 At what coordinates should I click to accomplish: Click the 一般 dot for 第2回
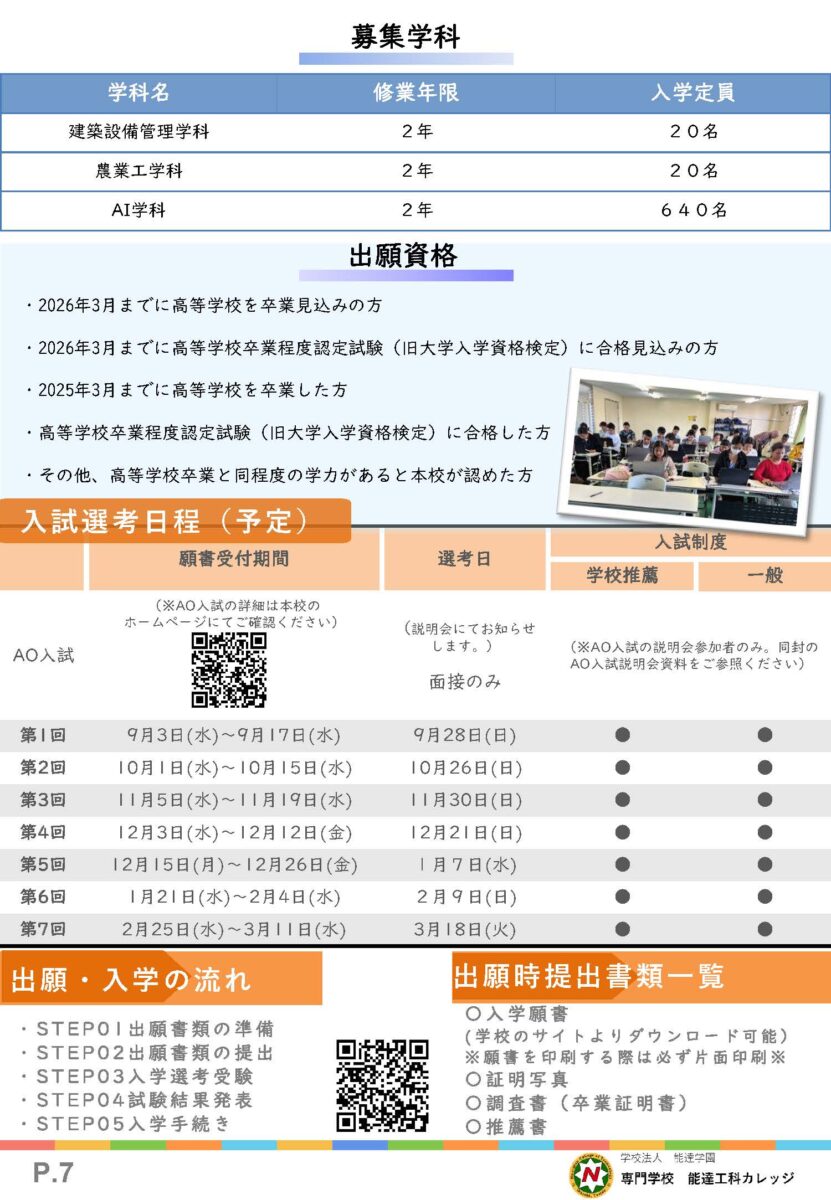(765, 768)
